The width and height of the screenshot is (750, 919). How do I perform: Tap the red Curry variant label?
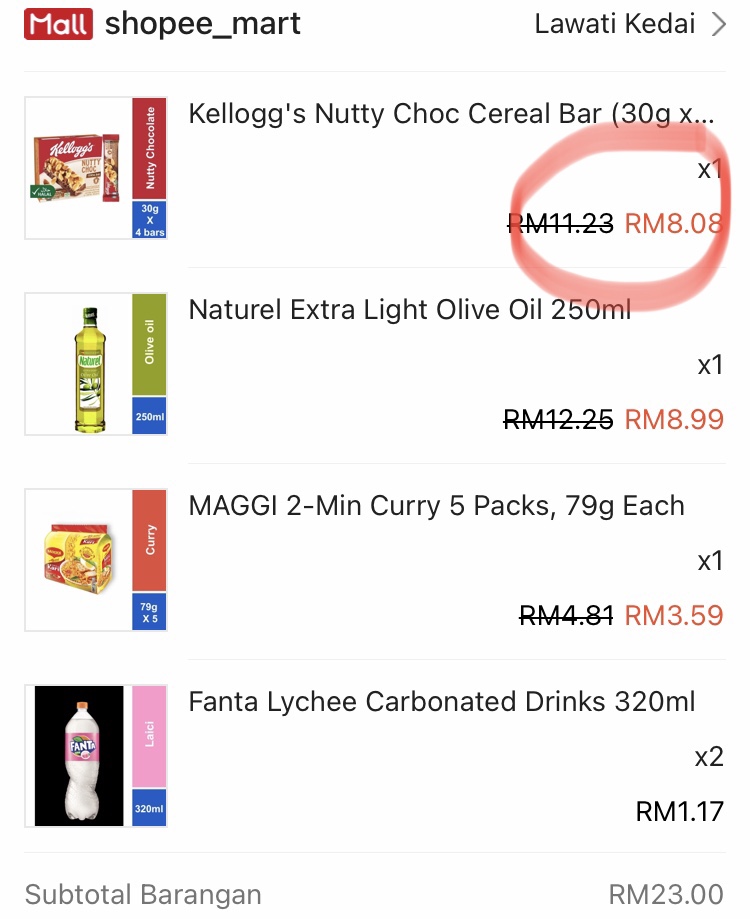[150, 540]
